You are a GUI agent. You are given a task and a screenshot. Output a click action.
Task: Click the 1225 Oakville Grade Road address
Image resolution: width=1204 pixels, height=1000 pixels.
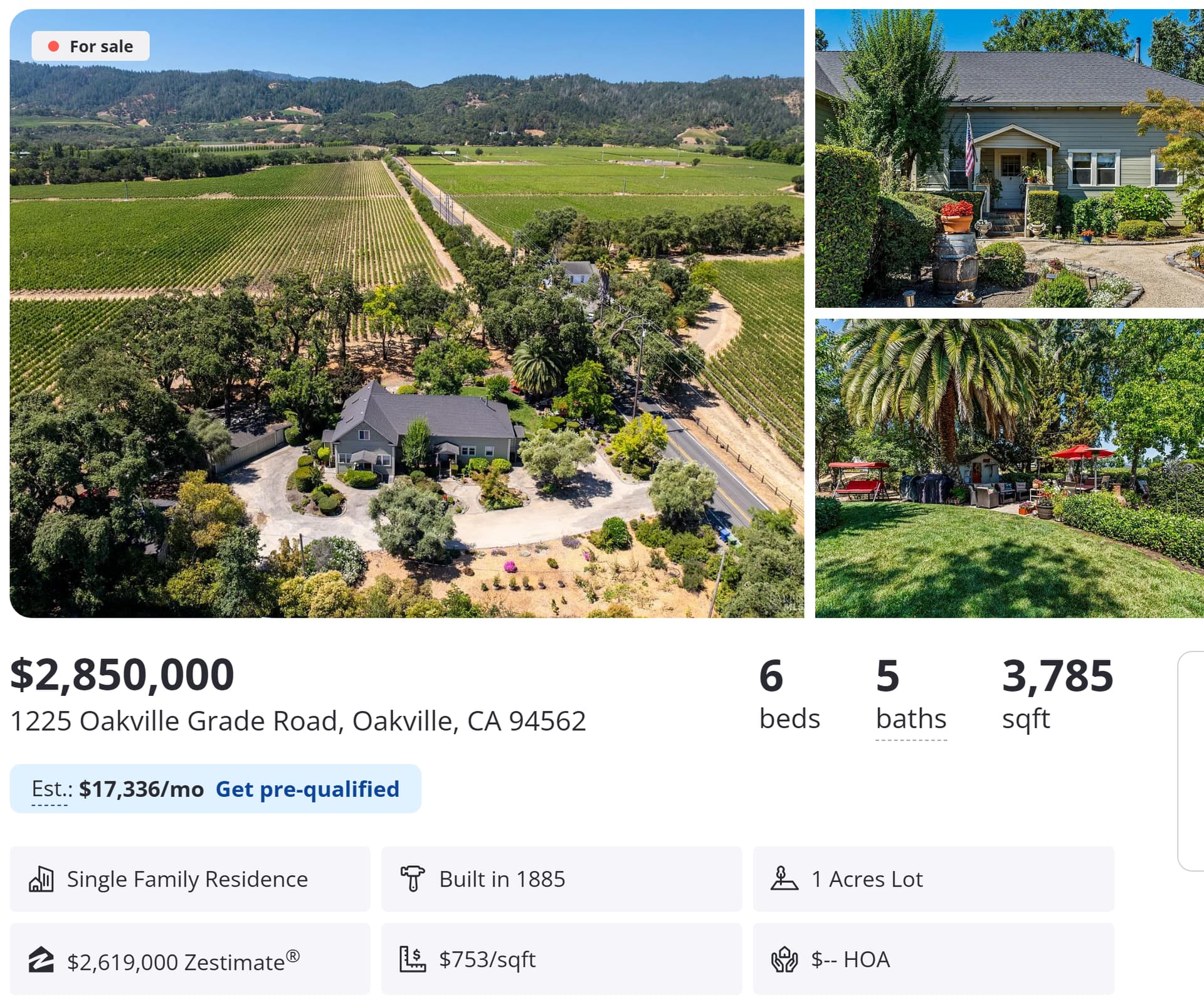[x=298, y=721]
